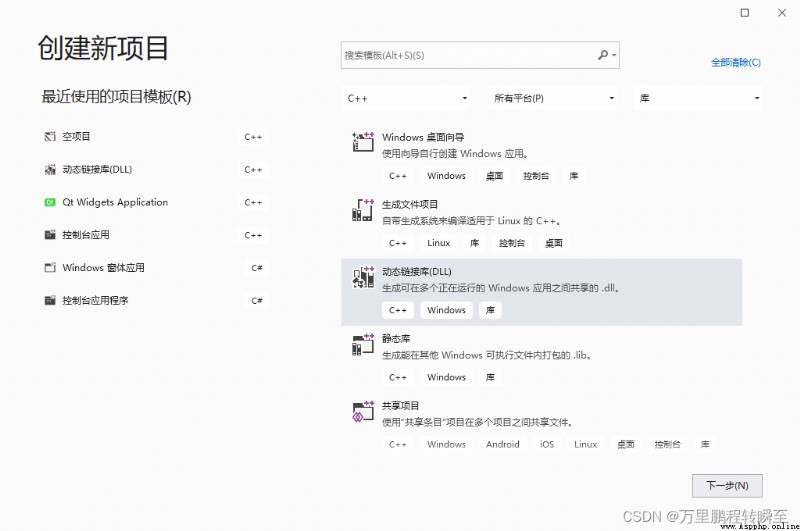
Task: Click the Windows 窗体应用 icon
Action: pyautogui.click(x=50, y=267)
